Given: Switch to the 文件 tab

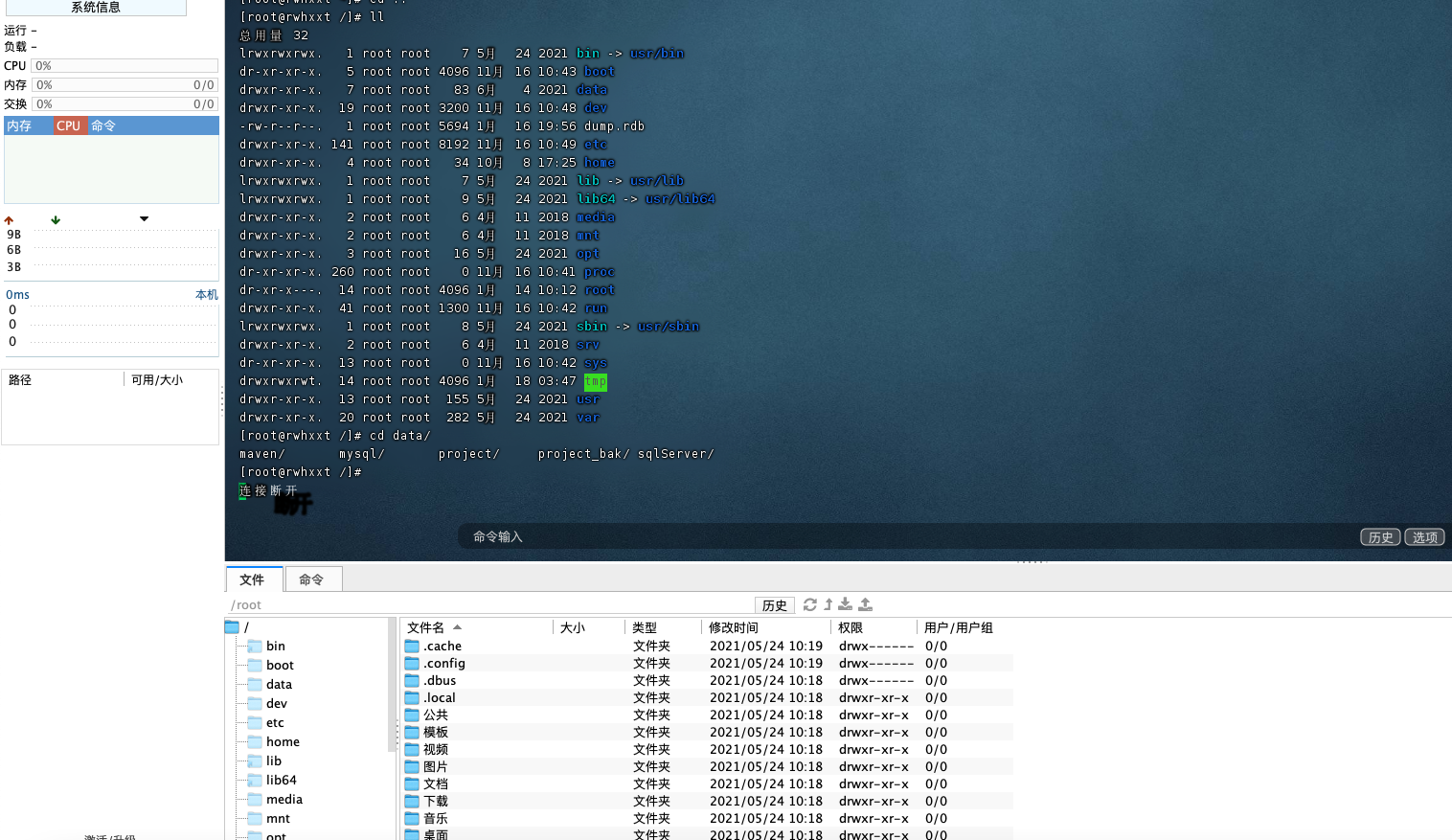Looking at the screenshot, I should point(254,579).
